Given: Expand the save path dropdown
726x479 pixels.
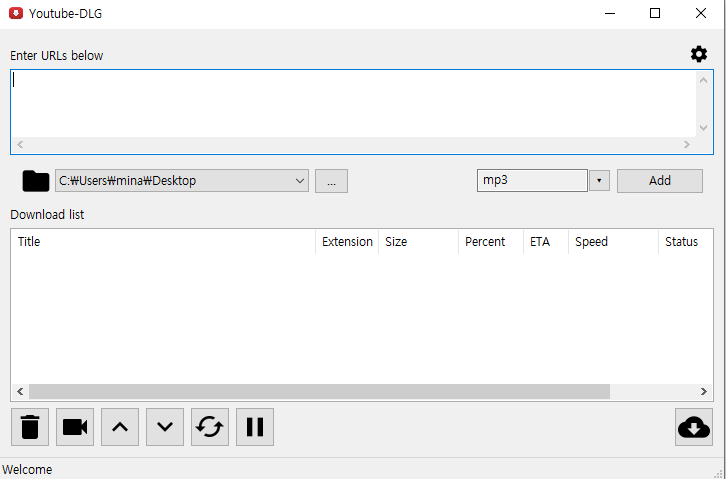Looking at the screenshot, I should (300, 181).
